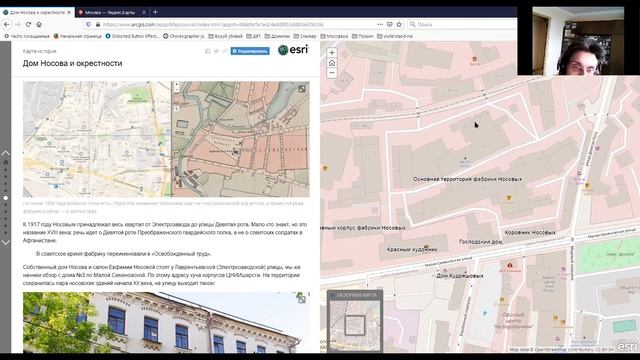Click the blue Edit button
The width and height of the screenshot is (640, 360).
[250, 51]
